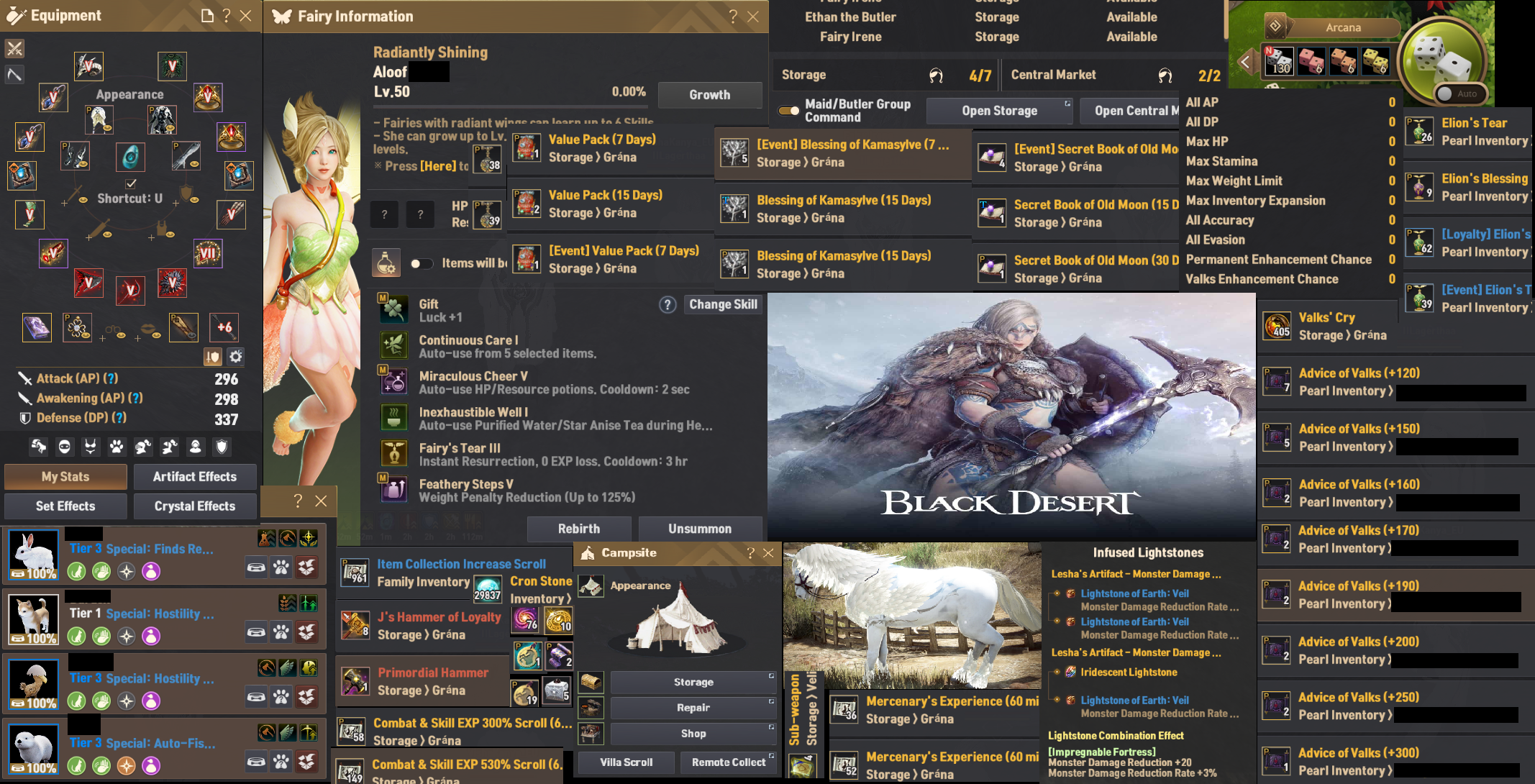This screenshot has width=1535, height=784.
Task: Click the Change Skill button
Action: coord(723,304)
